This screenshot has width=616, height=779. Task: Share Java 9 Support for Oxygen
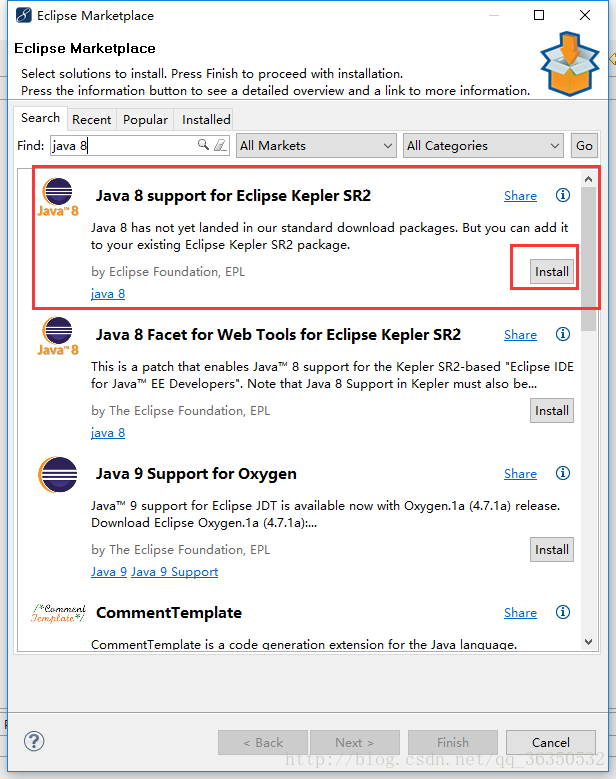point(520,474)
